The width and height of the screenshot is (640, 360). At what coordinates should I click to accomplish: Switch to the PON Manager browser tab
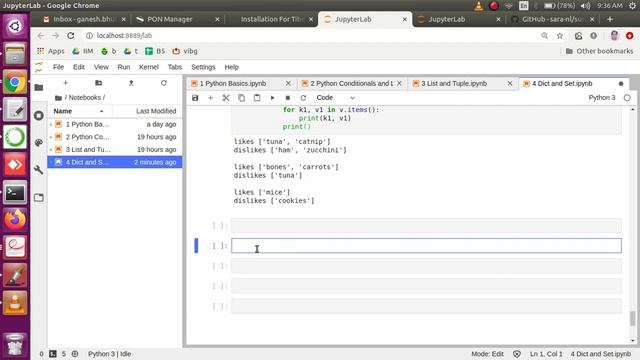(178, 19)
